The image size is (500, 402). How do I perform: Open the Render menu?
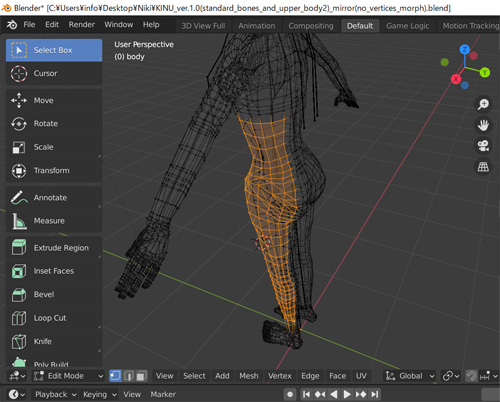(x=82, y=25)
